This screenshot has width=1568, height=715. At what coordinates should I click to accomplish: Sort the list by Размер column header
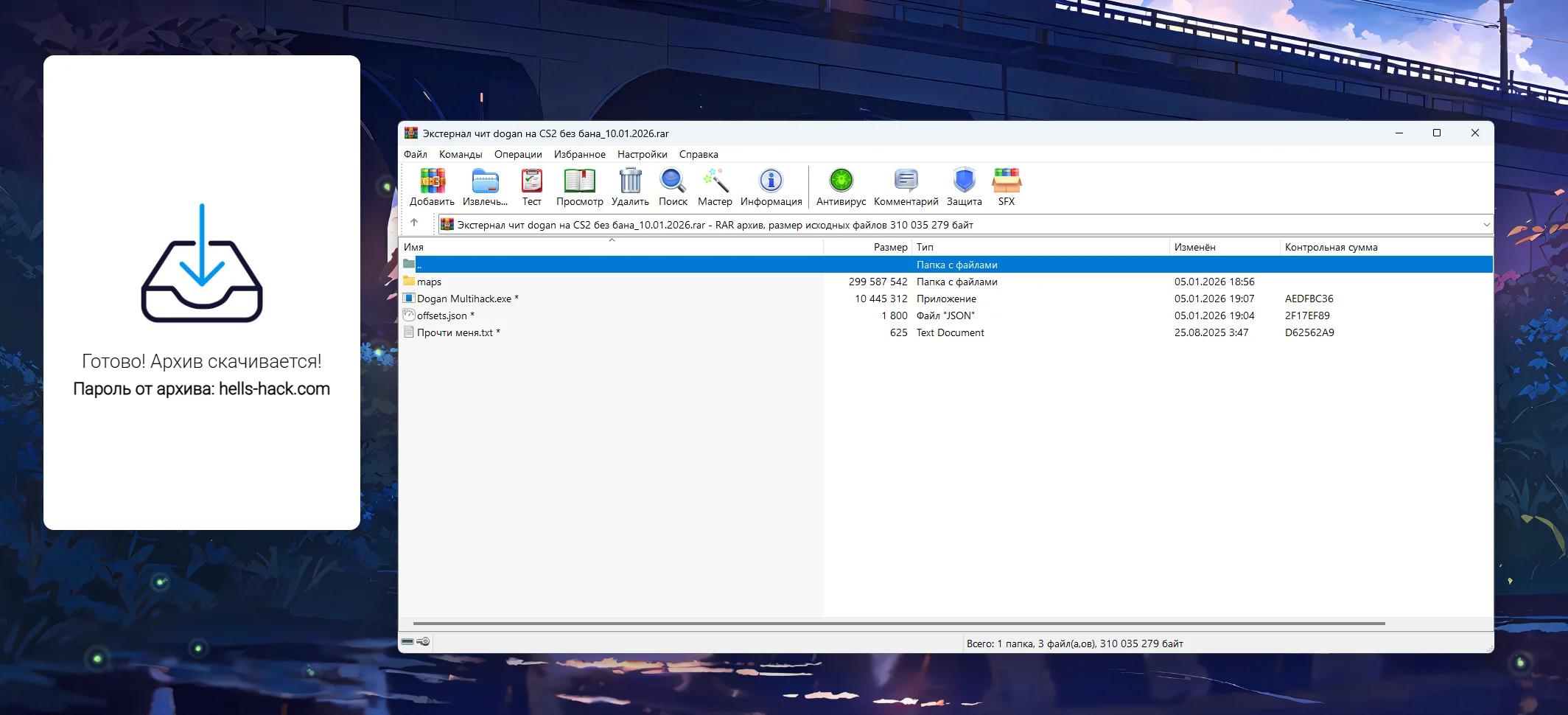click(x=889, y=247)
